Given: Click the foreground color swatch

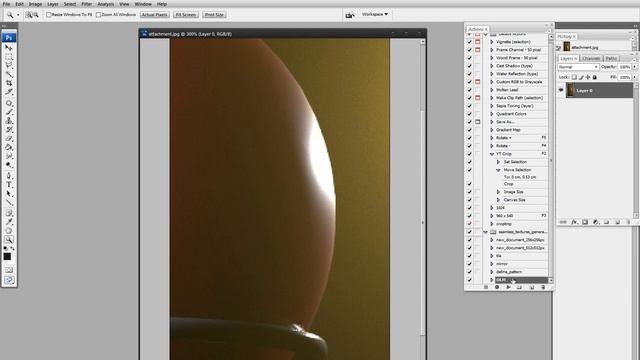Looking at the screenshot, I should 7,257.
